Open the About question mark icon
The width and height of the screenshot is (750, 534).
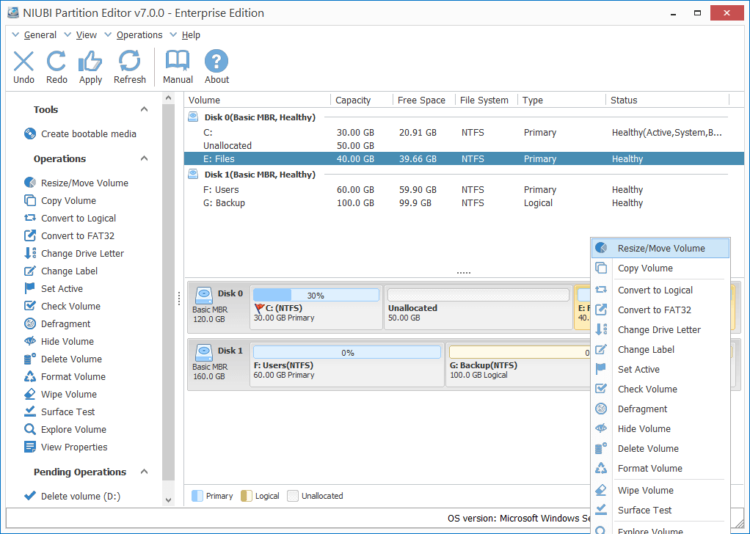[x=216, y=61]
